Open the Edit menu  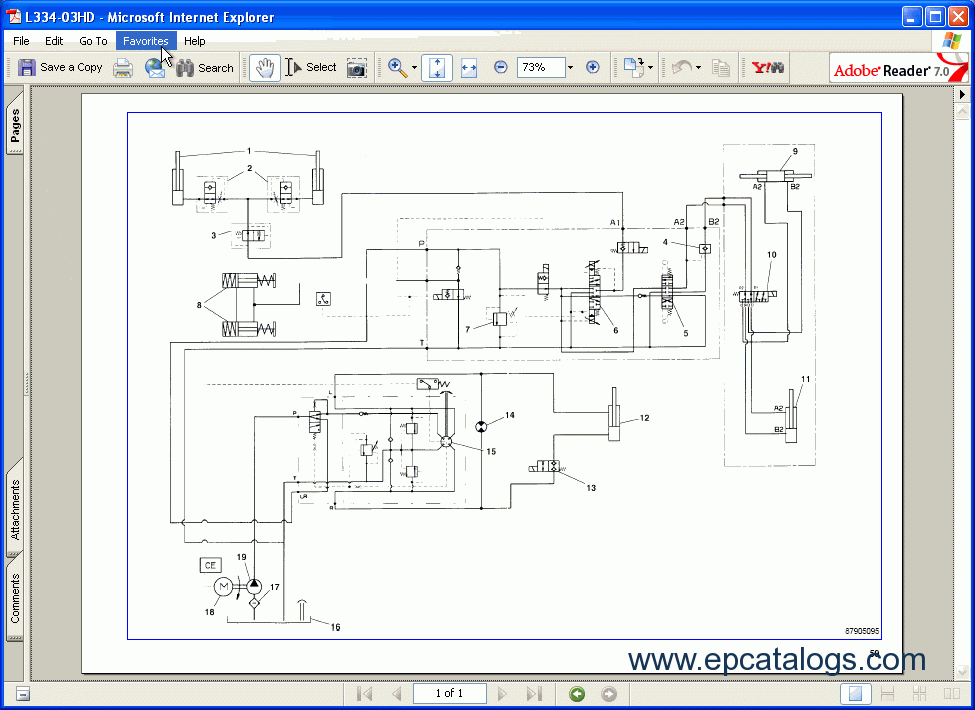(54, 41)
